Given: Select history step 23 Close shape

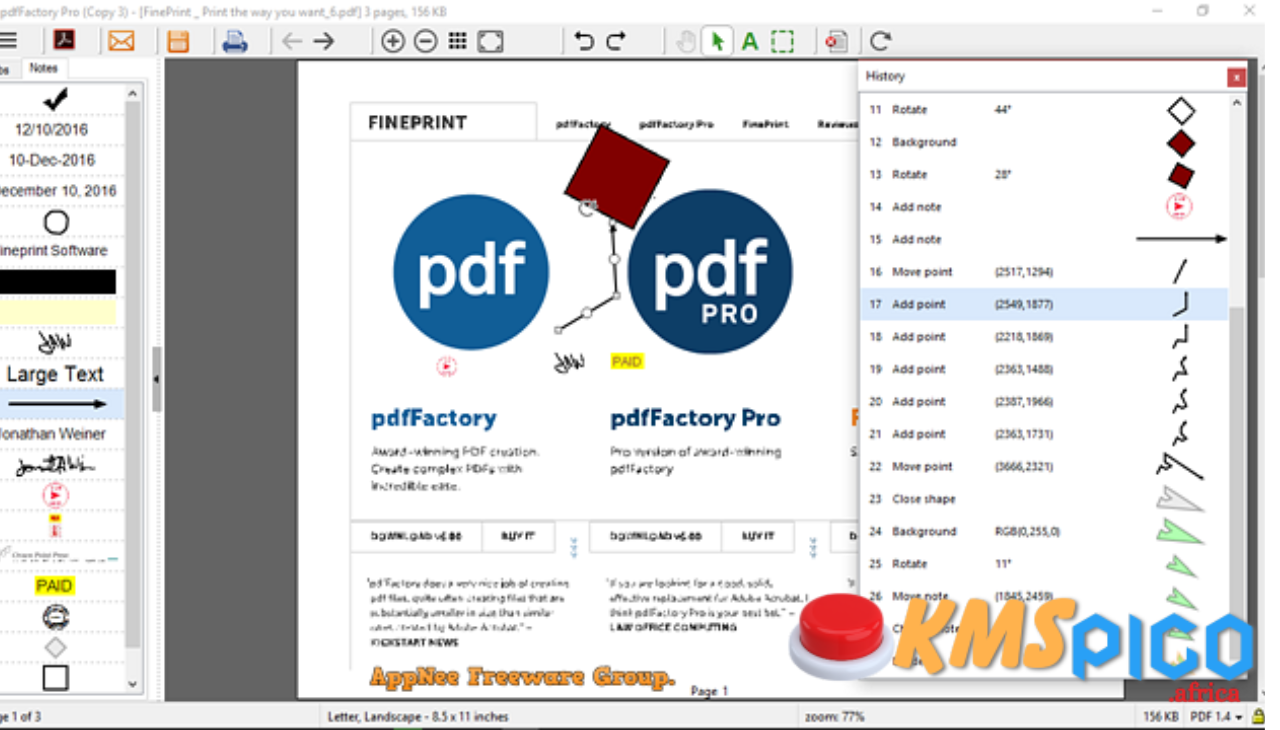Looking at the screenshot, I should click(x=1044, y=499).
